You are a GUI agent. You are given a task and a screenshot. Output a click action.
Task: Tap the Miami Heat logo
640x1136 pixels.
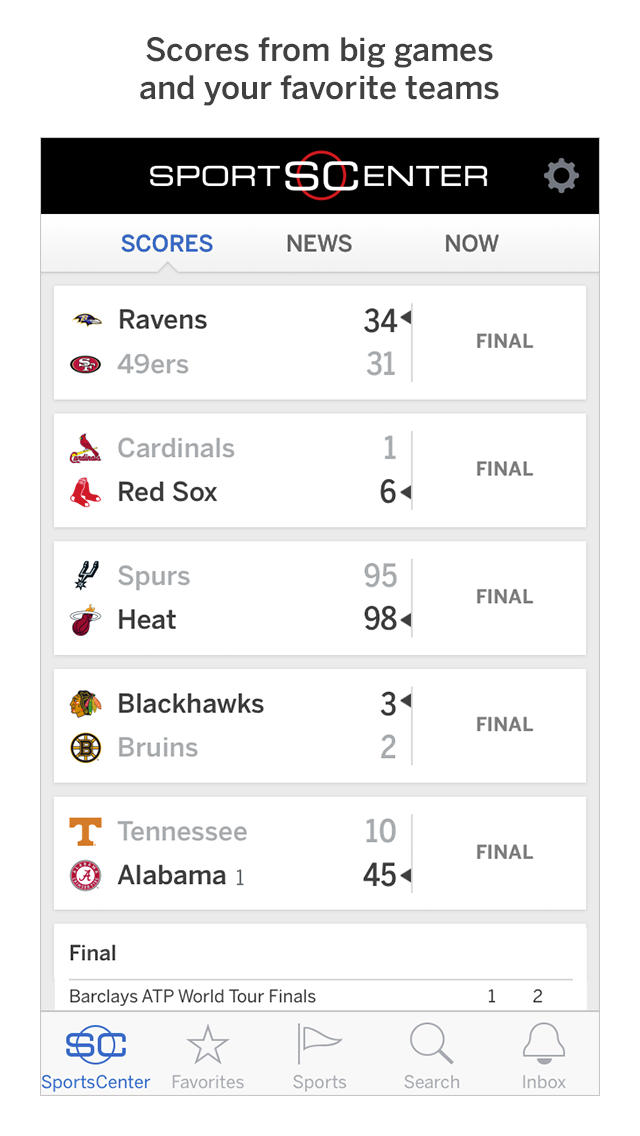coord(86,620)
